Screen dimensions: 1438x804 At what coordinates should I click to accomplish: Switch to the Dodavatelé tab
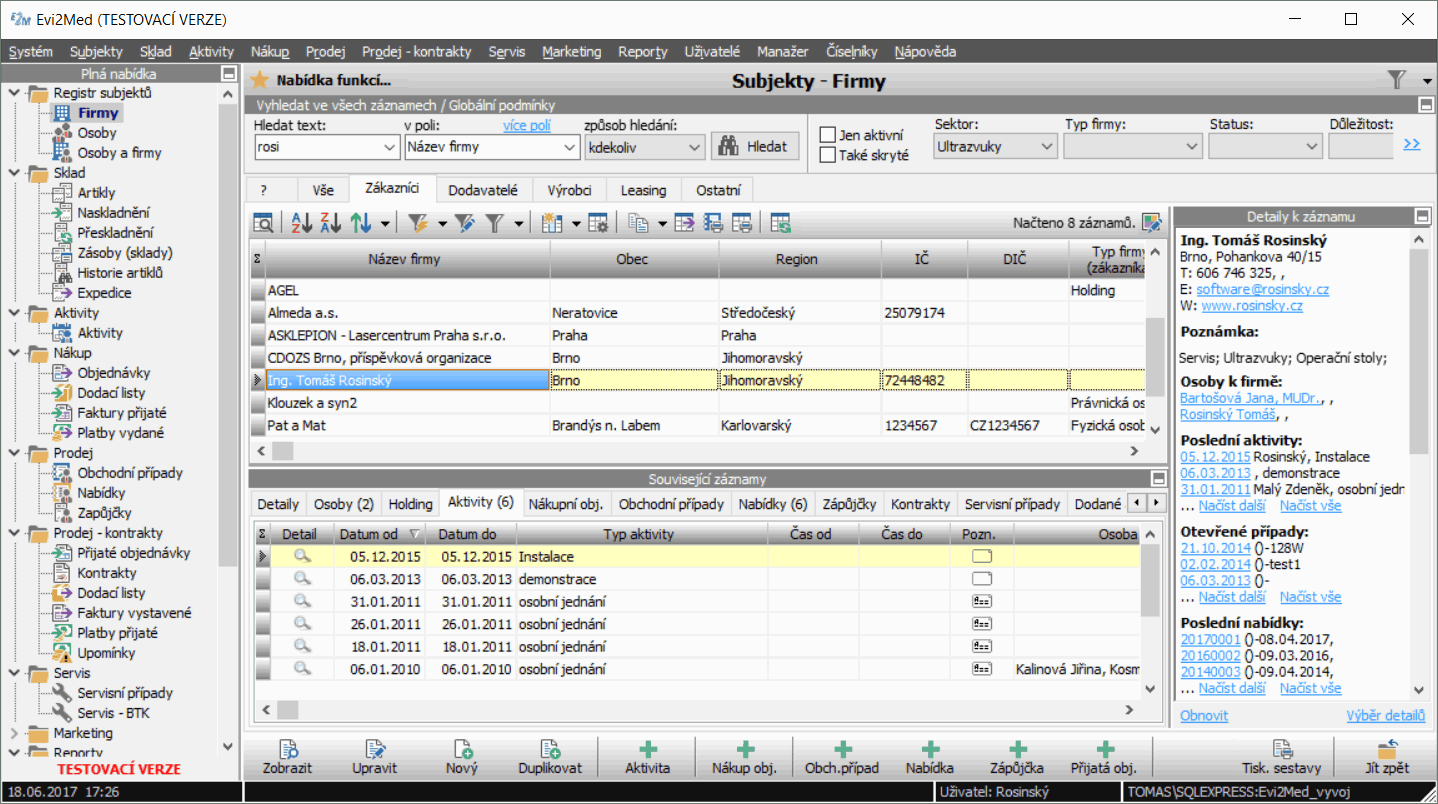point(482,189)
